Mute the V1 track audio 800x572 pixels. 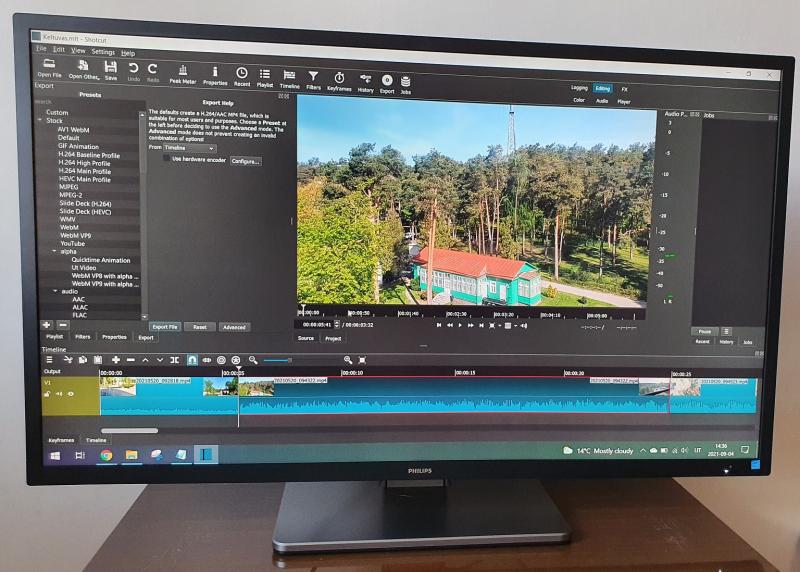coord(59,394)
